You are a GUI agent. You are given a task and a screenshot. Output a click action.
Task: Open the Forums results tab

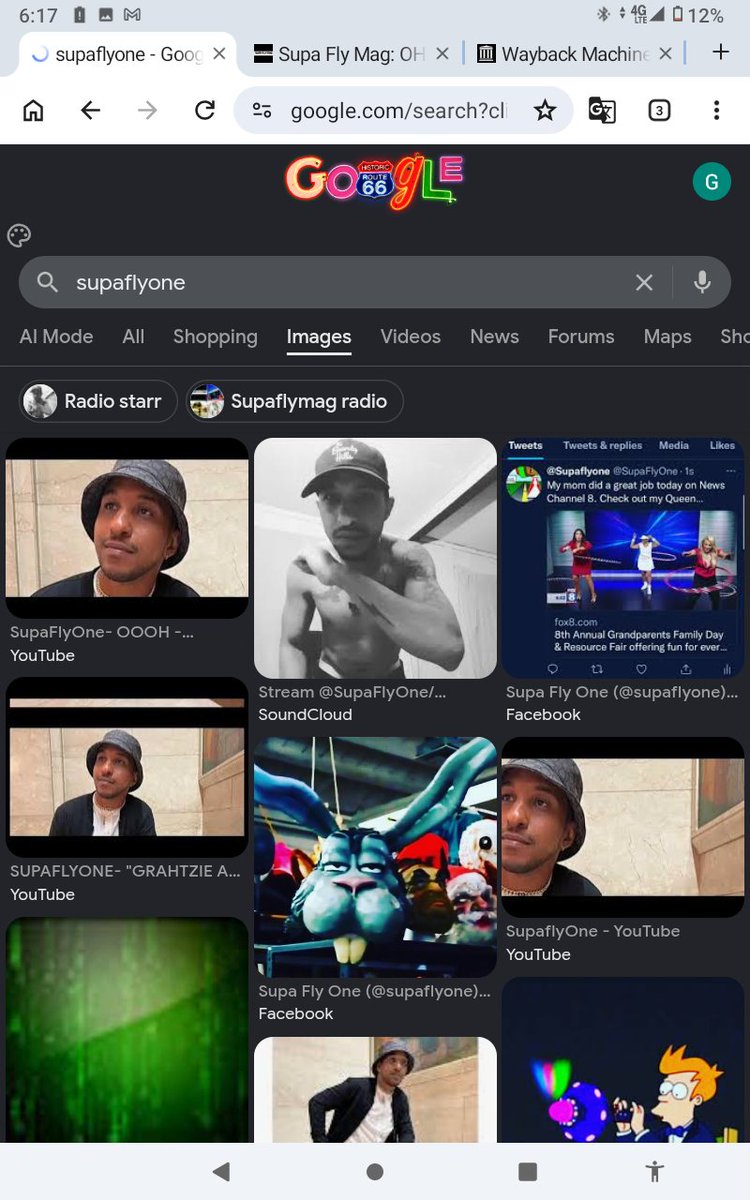click(x=581, y=337)
